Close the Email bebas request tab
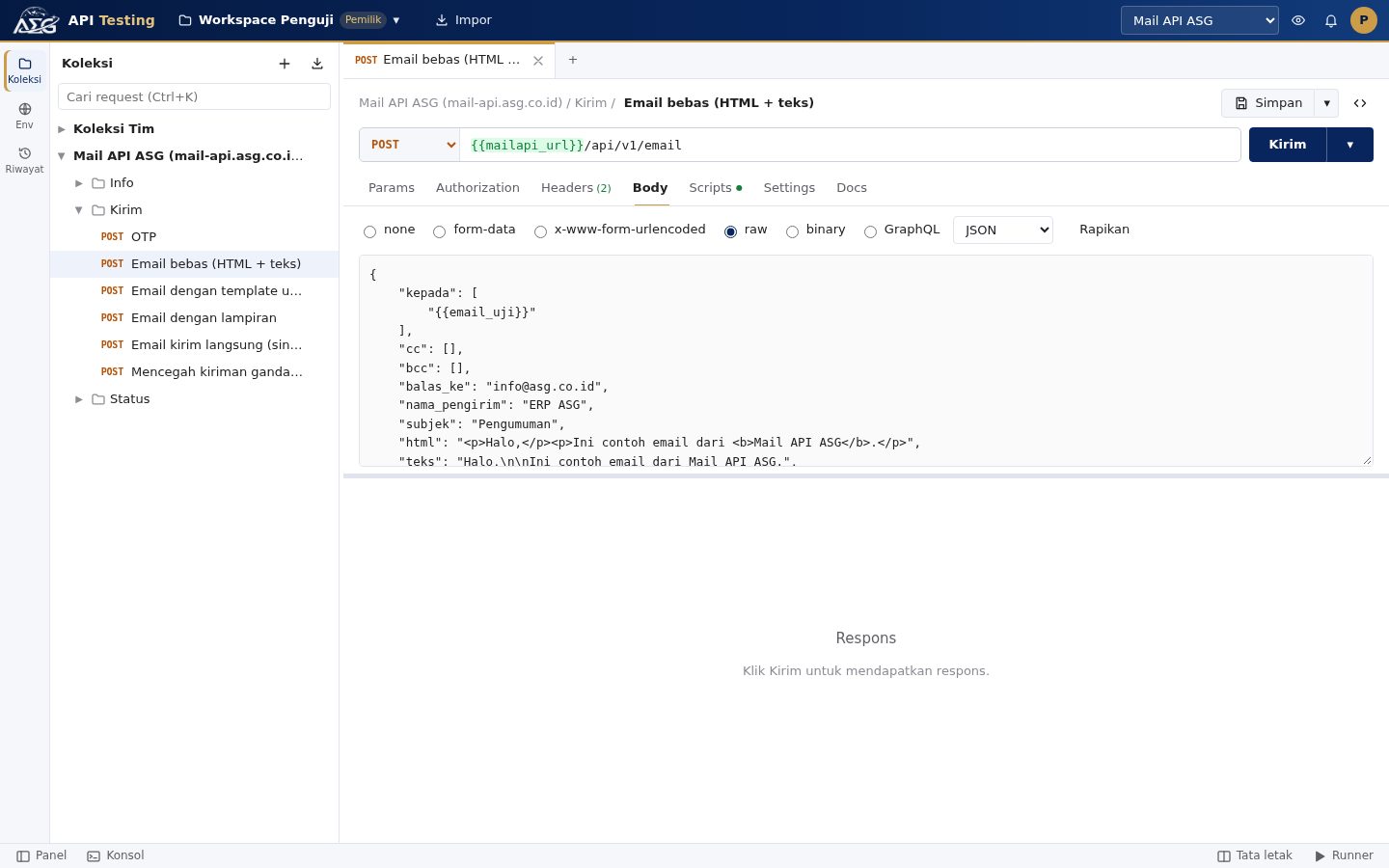1389x868 pixels. [x=538, y=60]
